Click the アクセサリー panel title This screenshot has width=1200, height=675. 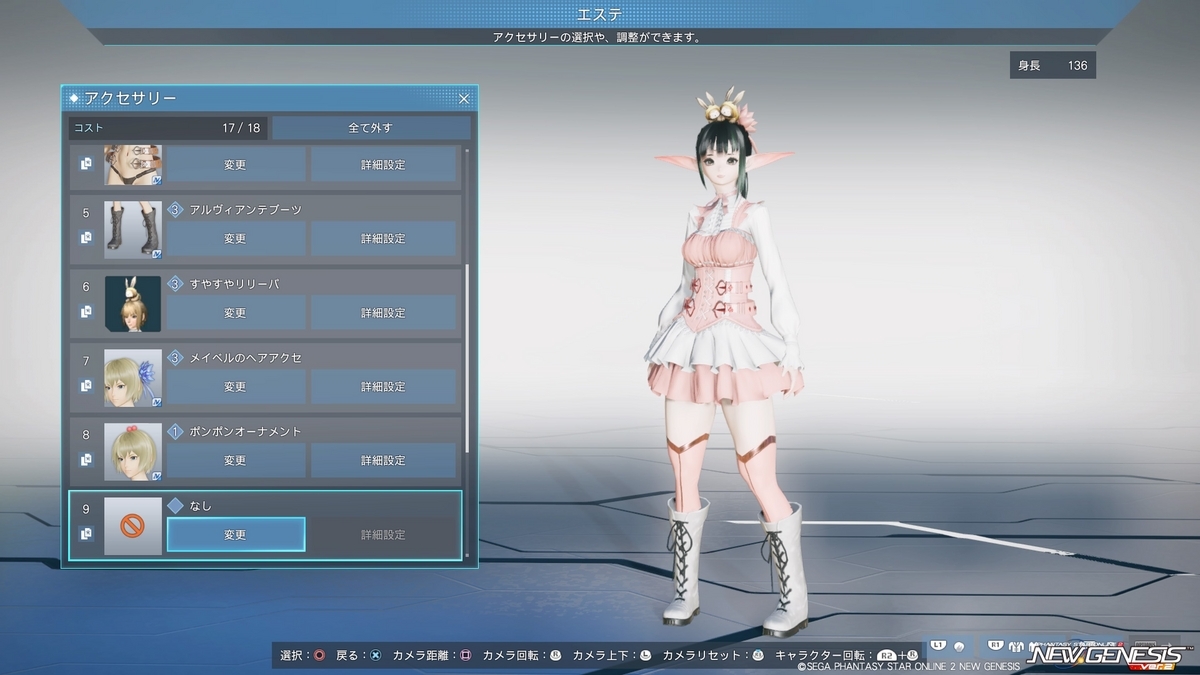pos(130,99)
